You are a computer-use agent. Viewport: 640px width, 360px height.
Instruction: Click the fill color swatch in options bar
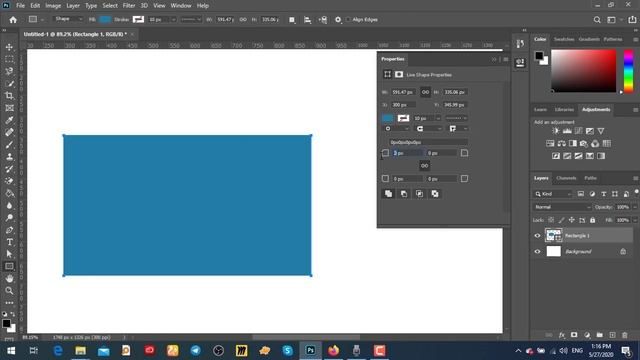105,19
